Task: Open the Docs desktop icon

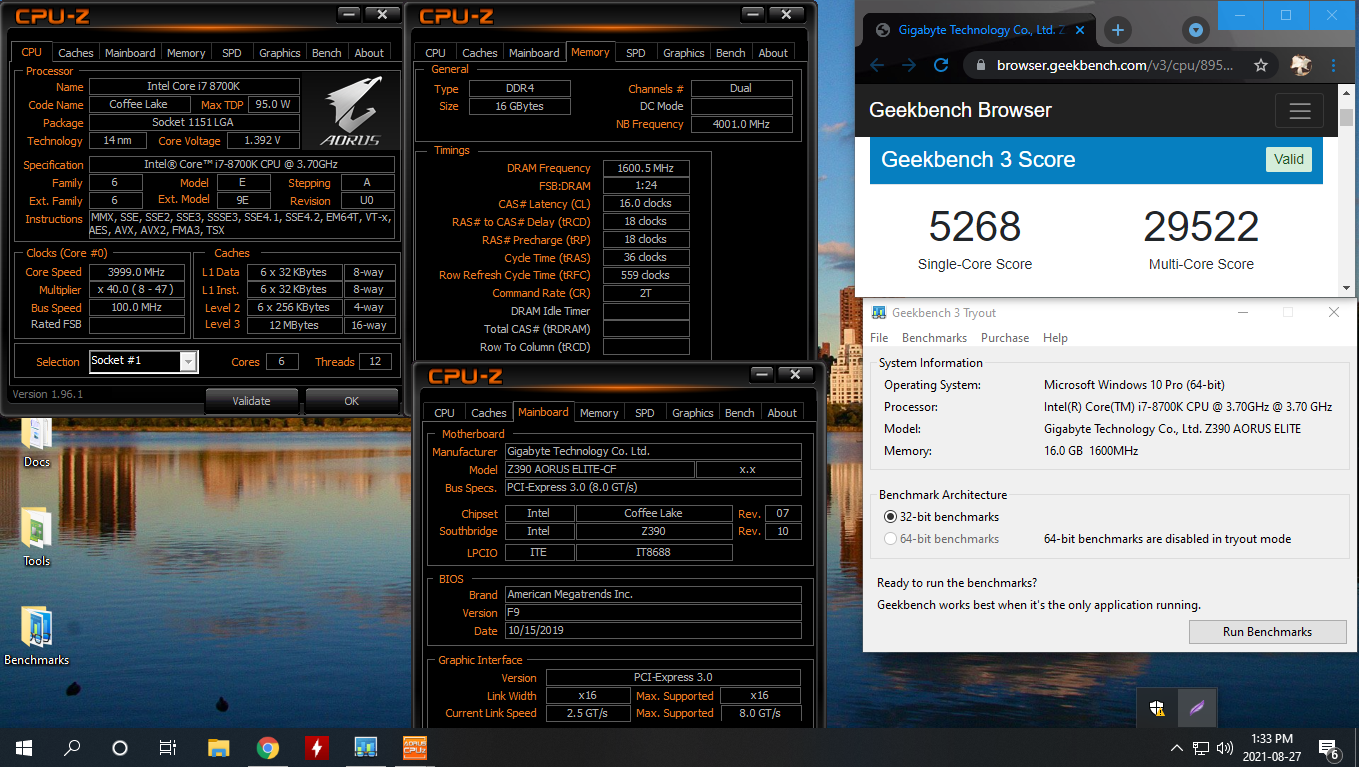Action: click(37, 442)
